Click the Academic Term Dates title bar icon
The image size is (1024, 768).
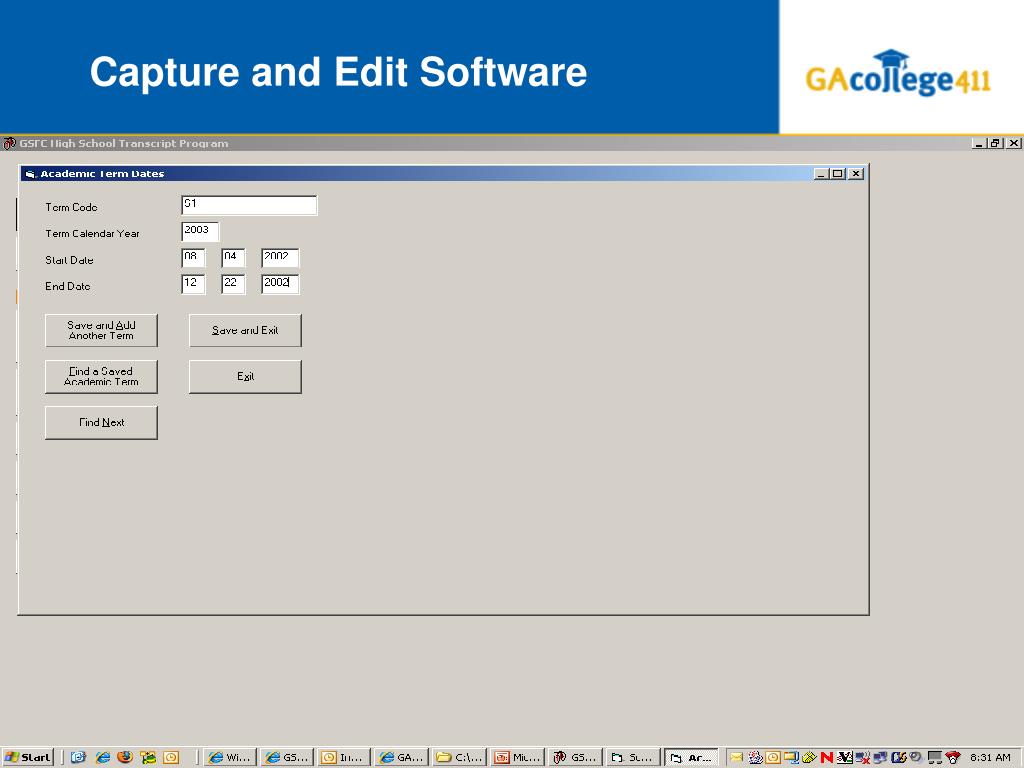click(30, 174)
